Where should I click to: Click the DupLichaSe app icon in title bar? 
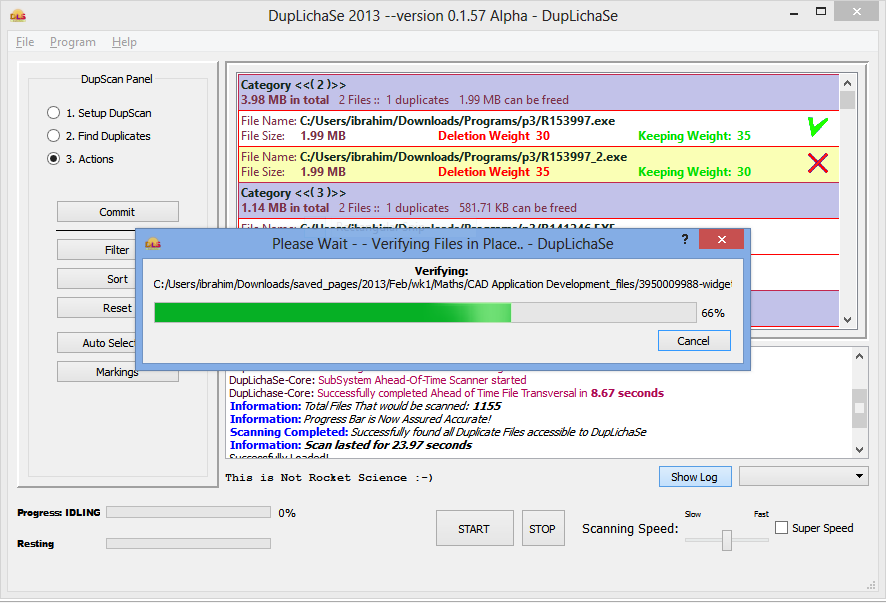pos(18,16)
